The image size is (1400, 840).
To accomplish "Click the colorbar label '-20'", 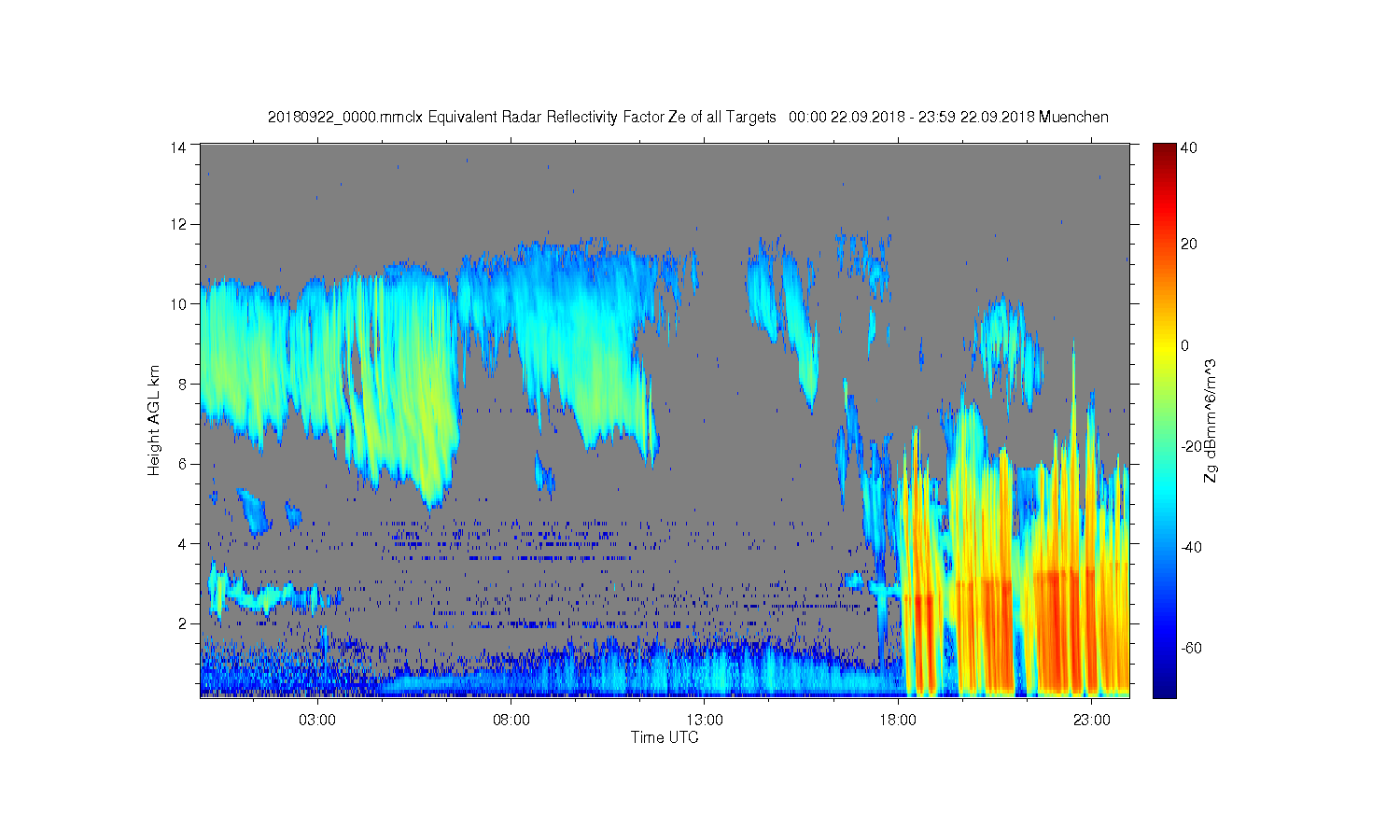I will [x=1192, y=446].
